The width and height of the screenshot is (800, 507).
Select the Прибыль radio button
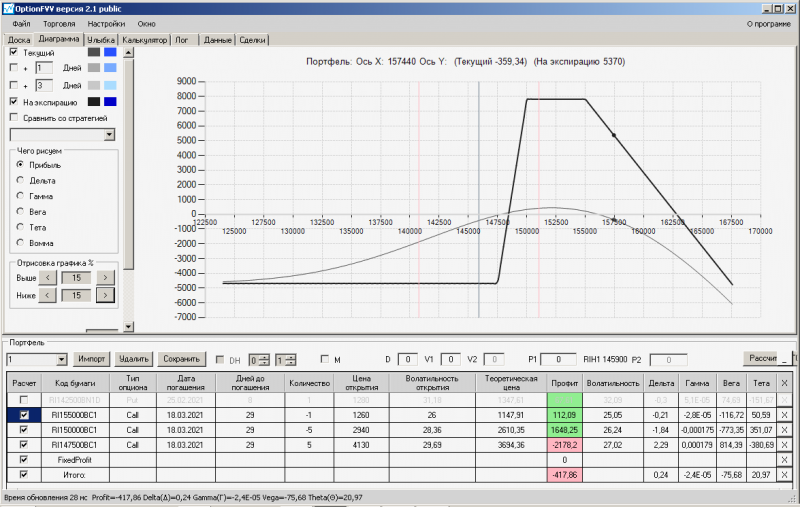[20, 164]
